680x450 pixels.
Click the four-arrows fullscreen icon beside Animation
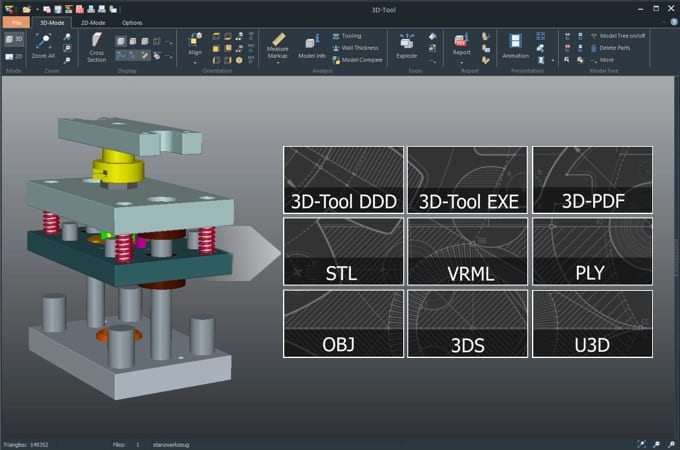pos(540,36)
